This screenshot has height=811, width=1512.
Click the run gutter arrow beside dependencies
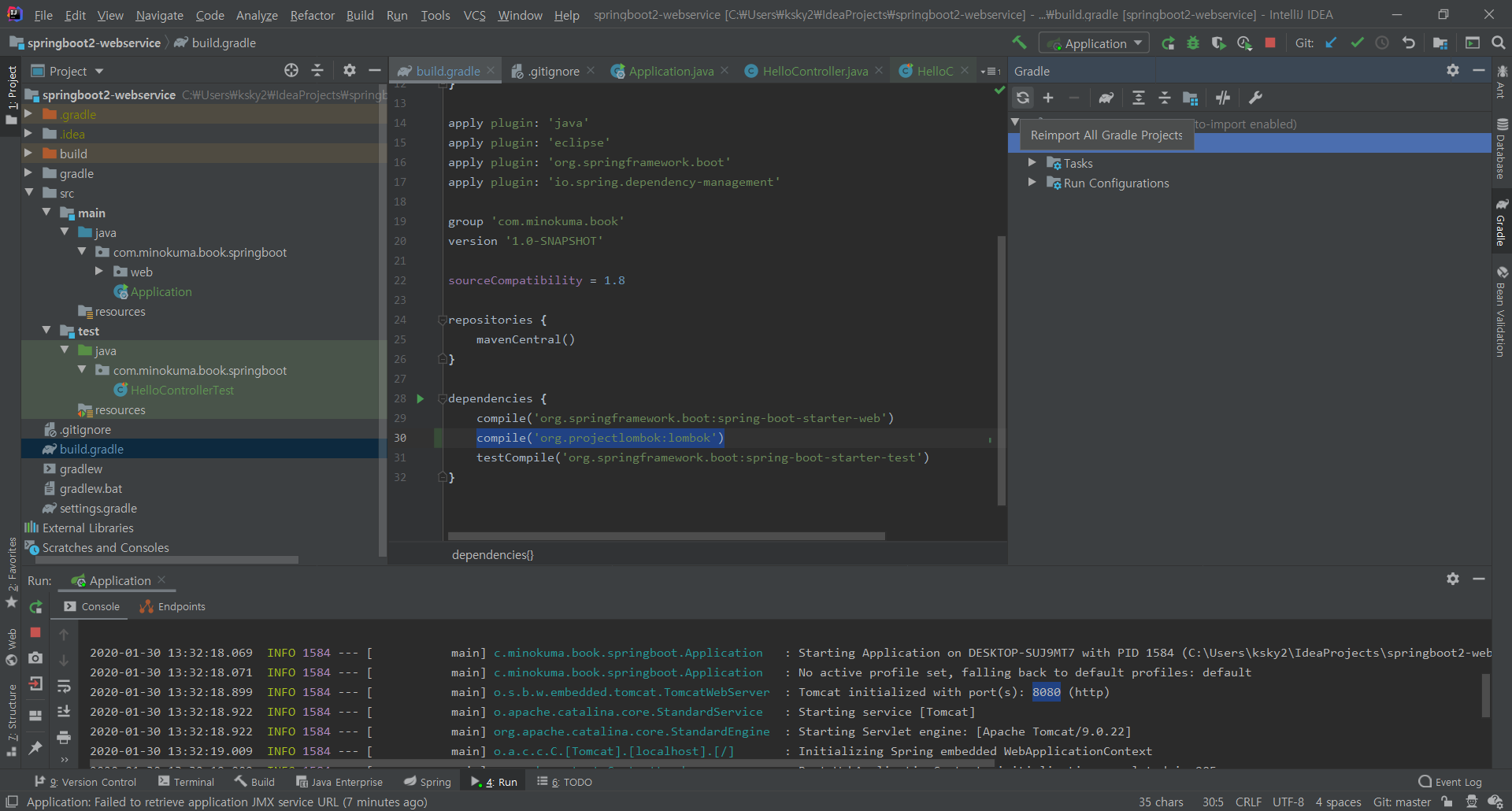421,398
